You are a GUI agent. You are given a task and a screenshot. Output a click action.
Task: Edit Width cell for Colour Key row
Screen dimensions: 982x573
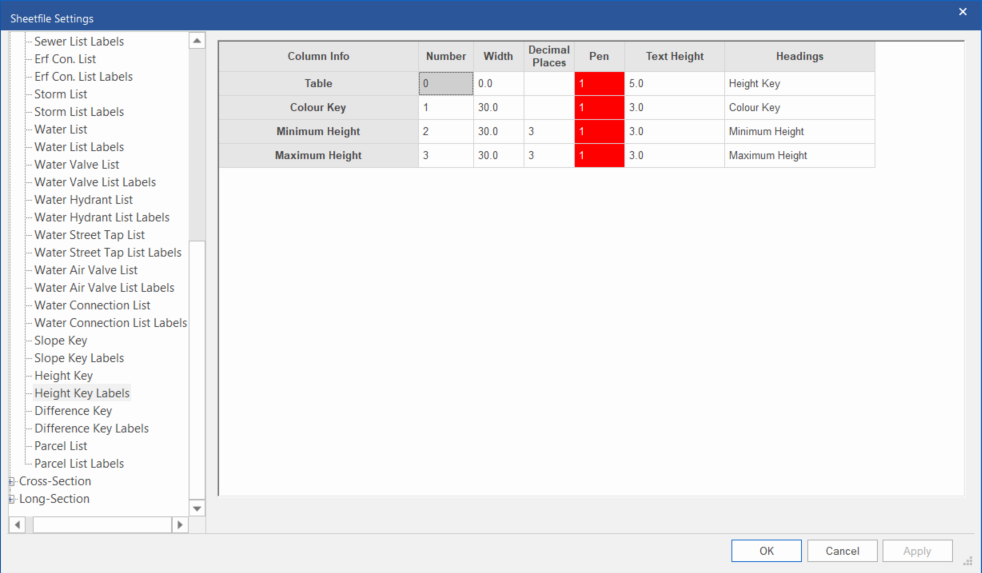[498, 108]
